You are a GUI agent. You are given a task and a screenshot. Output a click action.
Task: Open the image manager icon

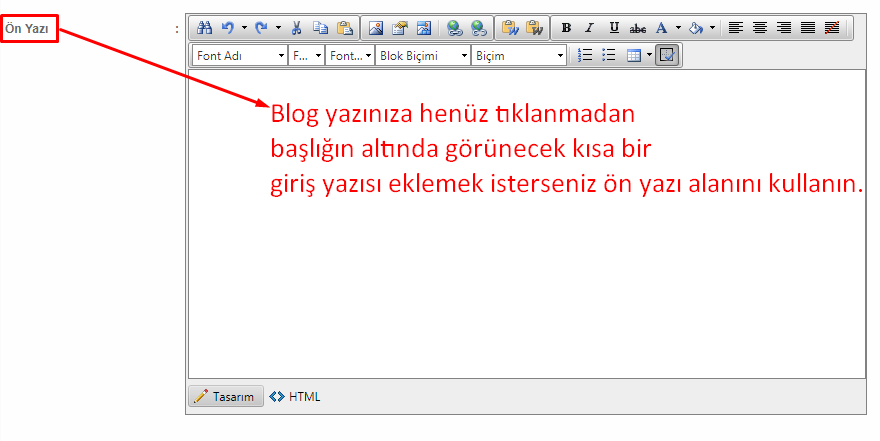[x=375, y=27]
